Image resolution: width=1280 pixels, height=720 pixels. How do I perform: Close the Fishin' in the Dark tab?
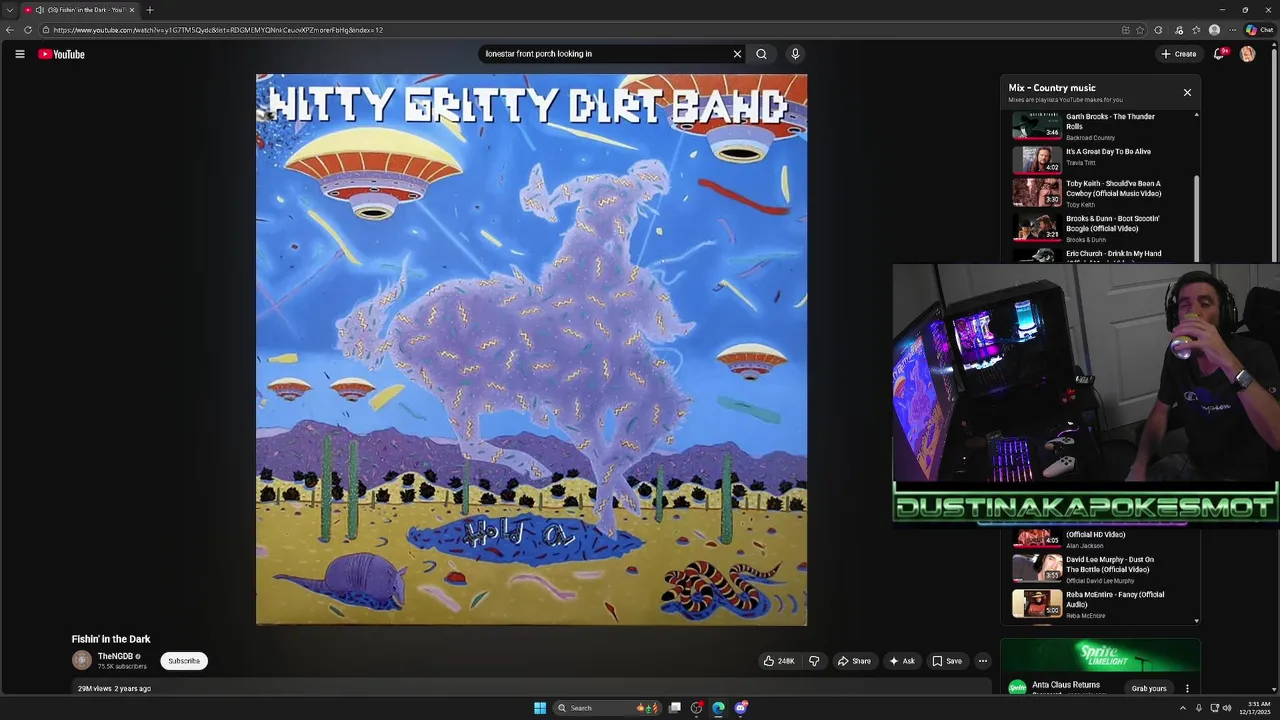(131, 10)
